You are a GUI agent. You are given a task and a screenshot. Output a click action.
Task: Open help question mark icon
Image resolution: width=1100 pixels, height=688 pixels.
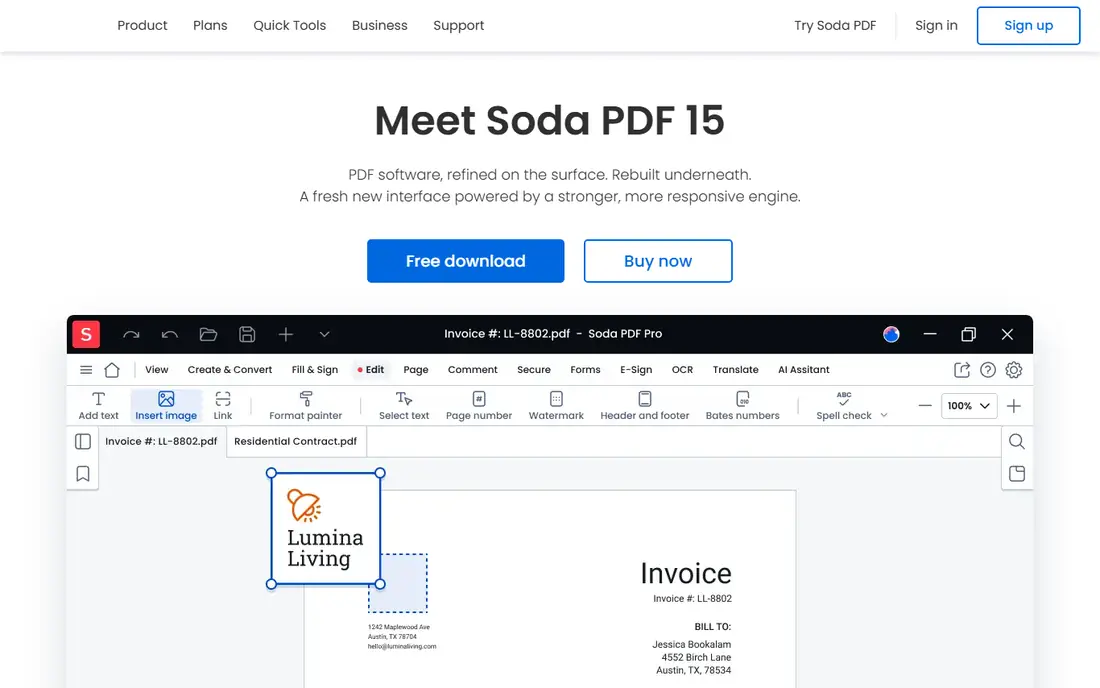[x=988, y=370]
